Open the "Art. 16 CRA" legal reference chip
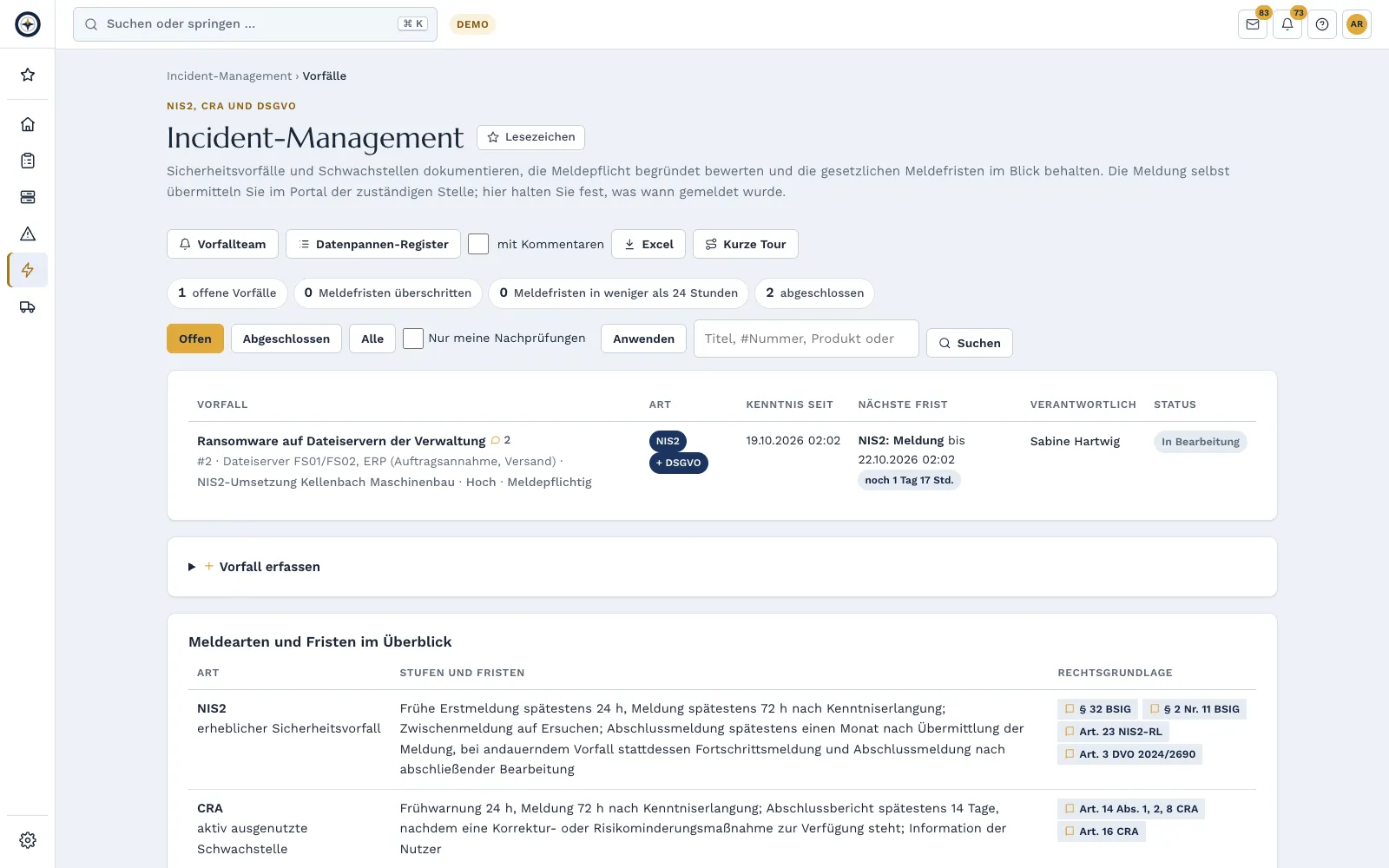Image resolution: width=1389 pixels, height=868 pixels. [x=1101, y=832]
